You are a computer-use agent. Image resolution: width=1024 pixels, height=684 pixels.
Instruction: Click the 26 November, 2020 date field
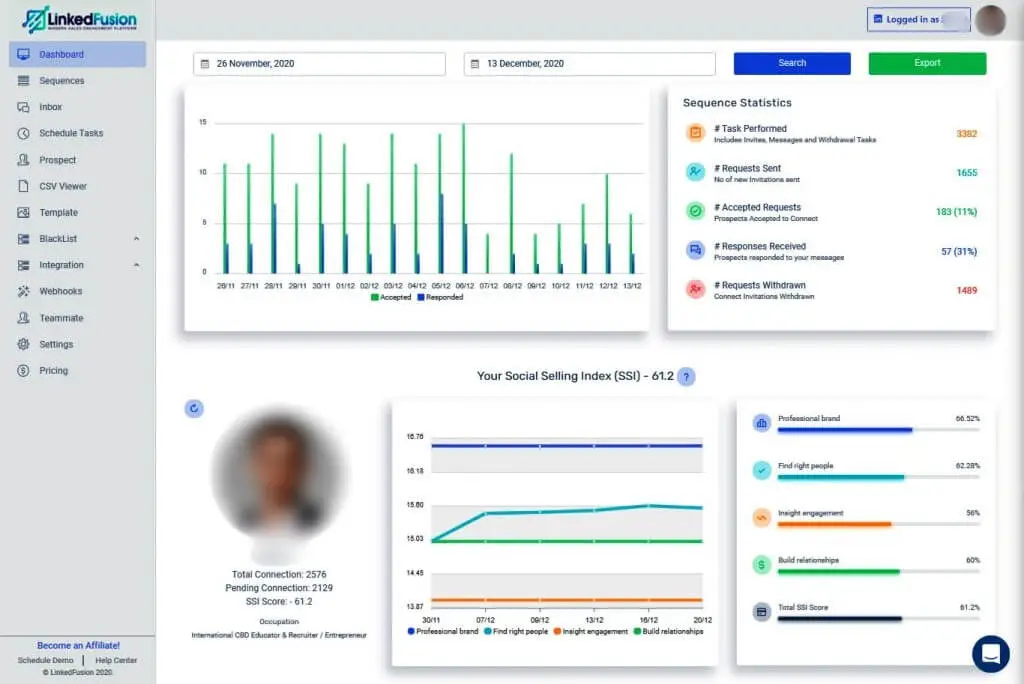(x=319, y=64)
